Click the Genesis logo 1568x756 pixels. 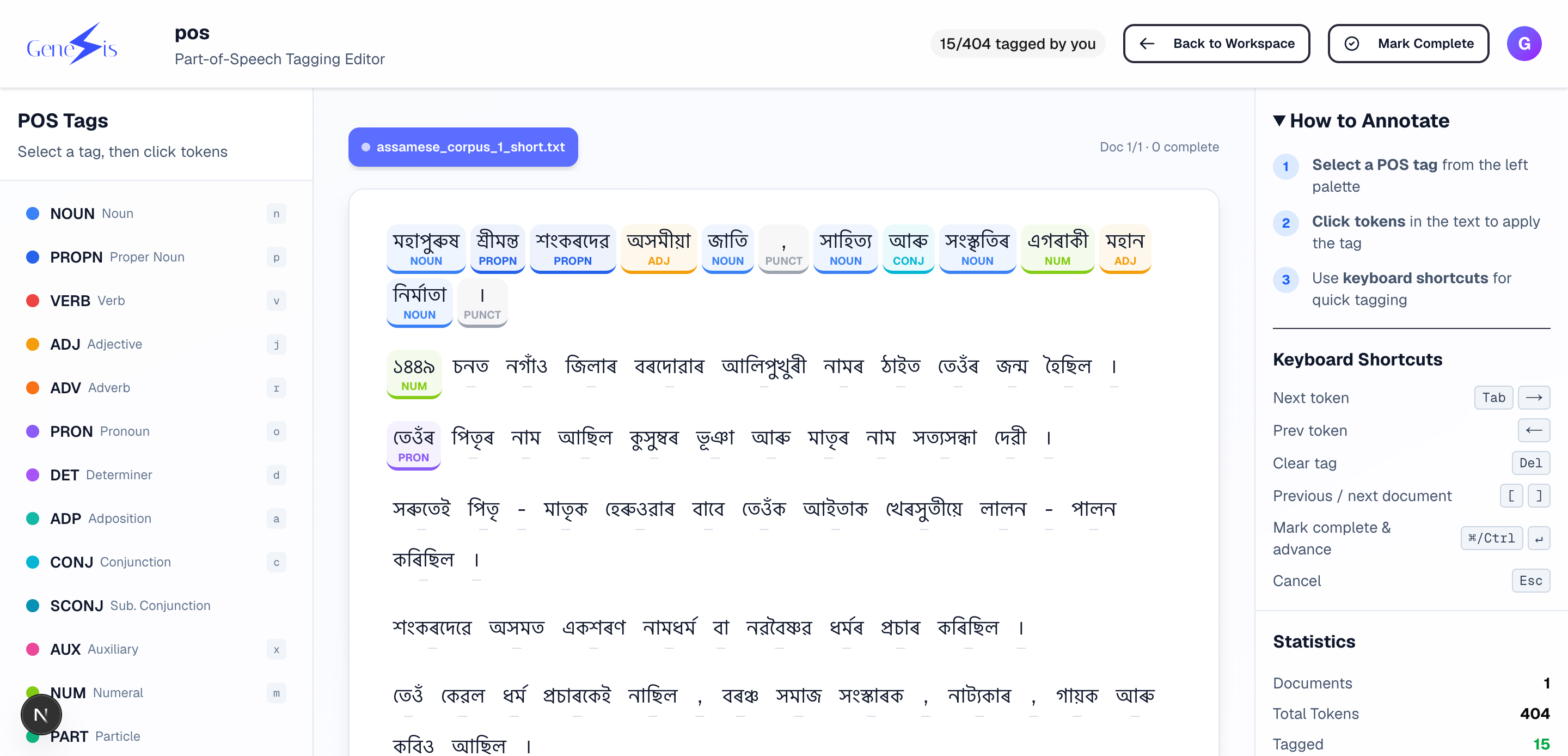point(72,44)
